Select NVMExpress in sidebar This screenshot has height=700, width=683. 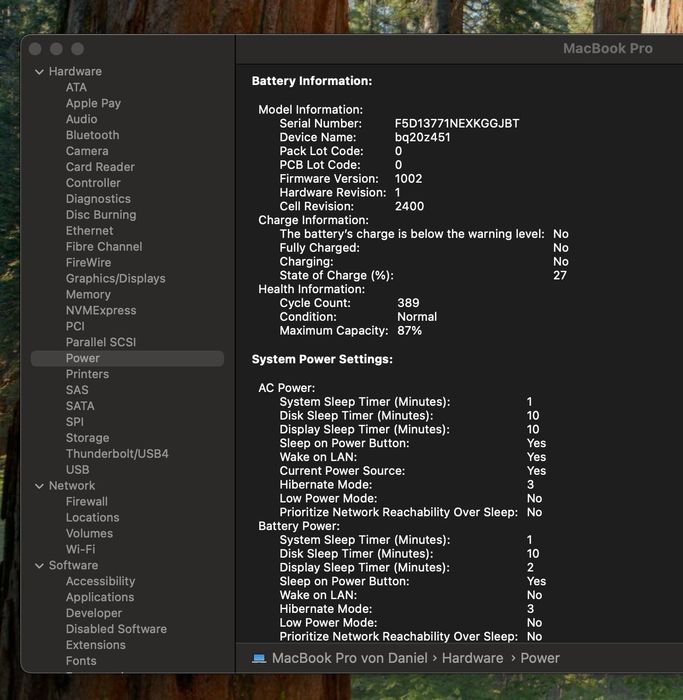[101, 311]
